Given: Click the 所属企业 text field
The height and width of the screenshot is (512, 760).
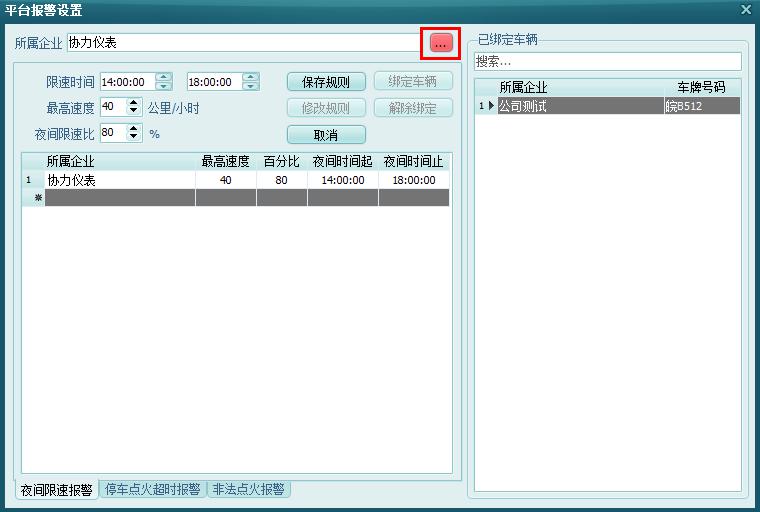Looking at the screenshot, I should click(x=245, y=43).
